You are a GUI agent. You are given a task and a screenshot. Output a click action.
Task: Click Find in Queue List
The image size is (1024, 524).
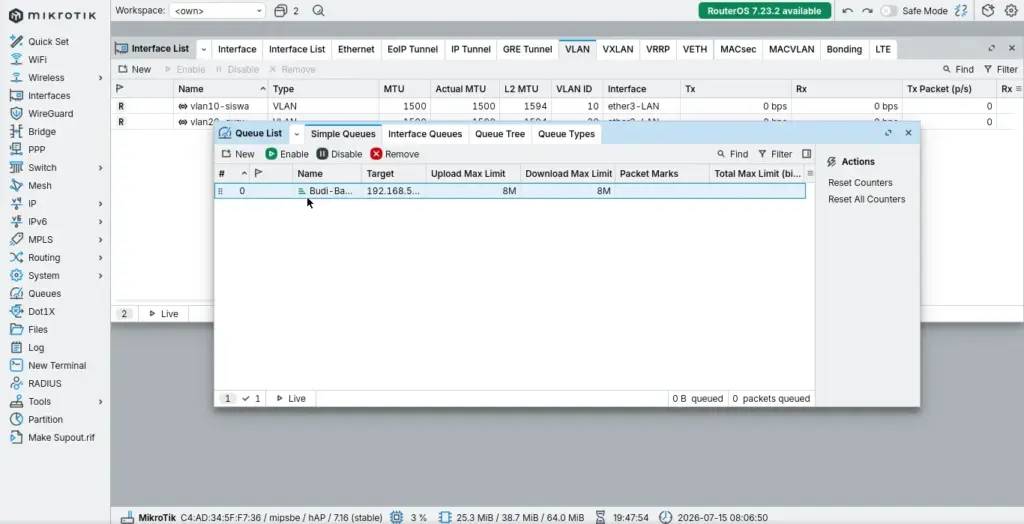pyautogui.click(x=732, y=154)
